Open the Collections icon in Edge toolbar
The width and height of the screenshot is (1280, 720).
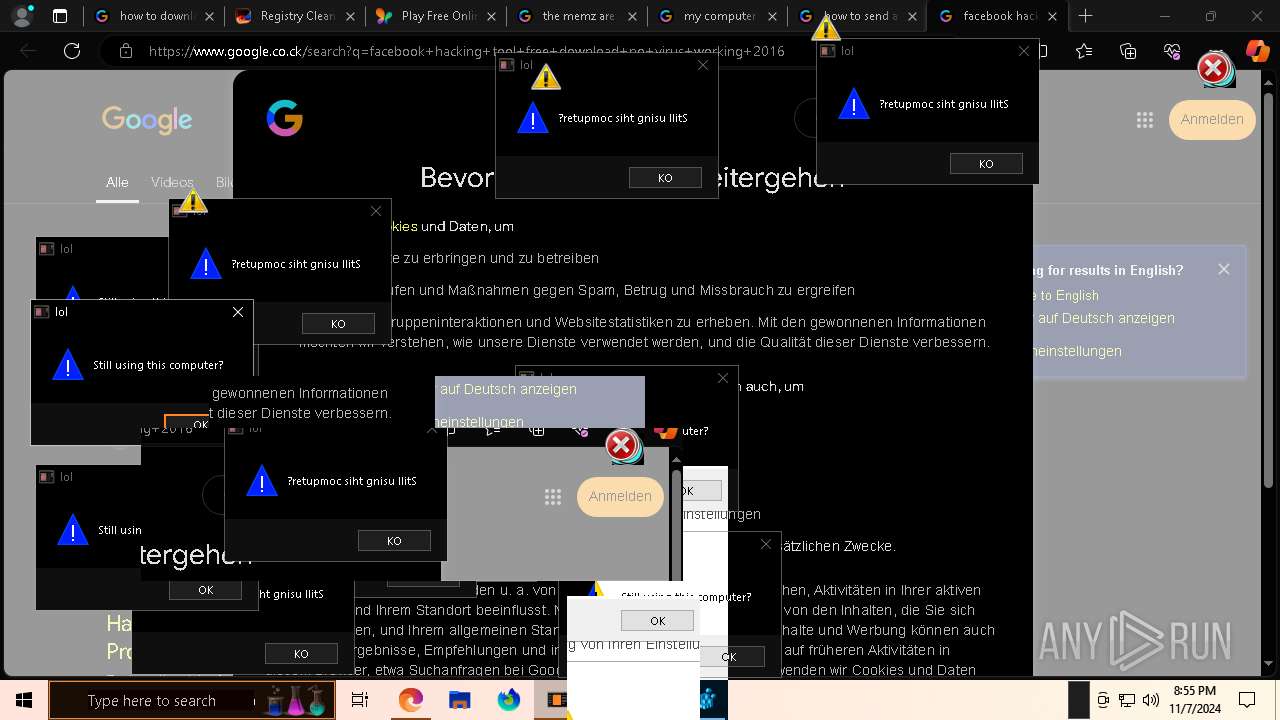[x=1128, y=51]
